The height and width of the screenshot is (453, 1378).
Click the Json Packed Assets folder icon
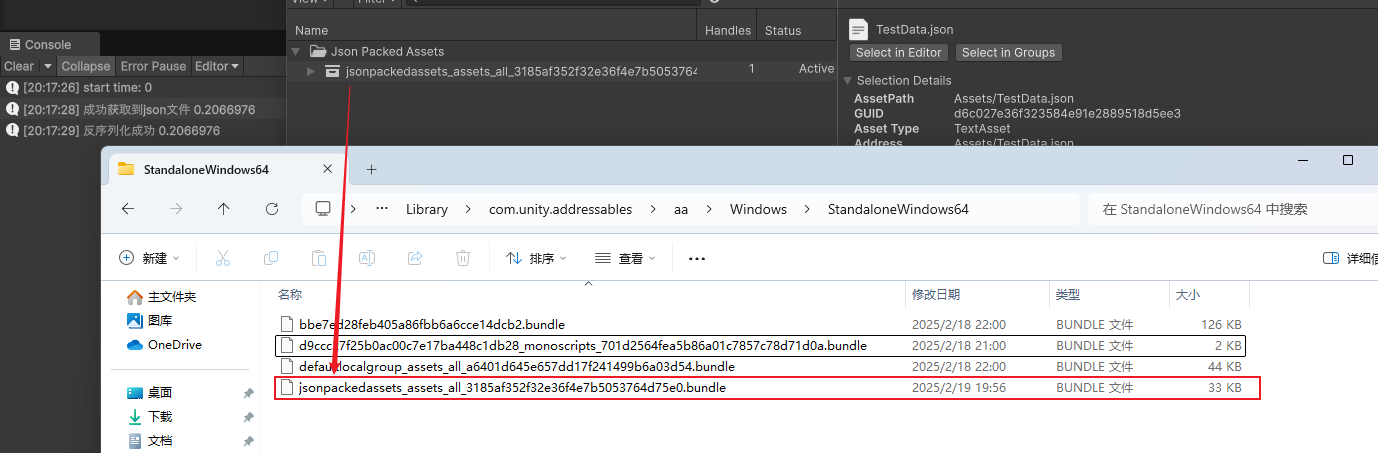click(x=318, y=51)
